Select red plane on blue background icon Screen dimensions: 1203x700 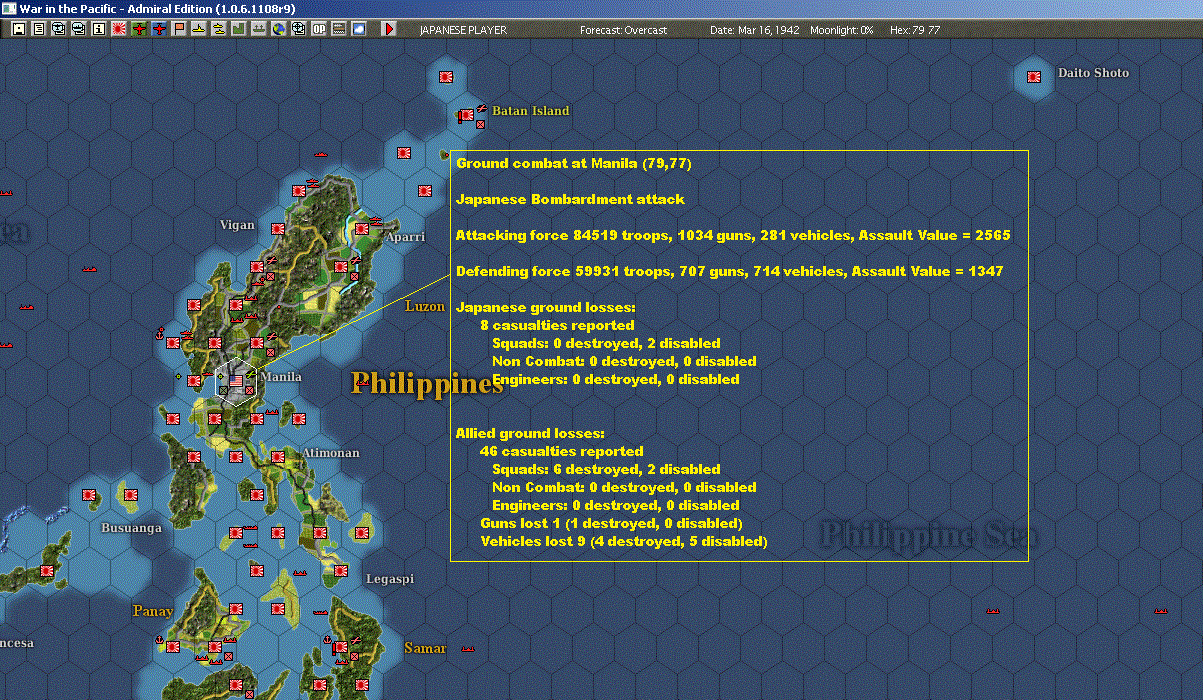[x=159, y=30]
